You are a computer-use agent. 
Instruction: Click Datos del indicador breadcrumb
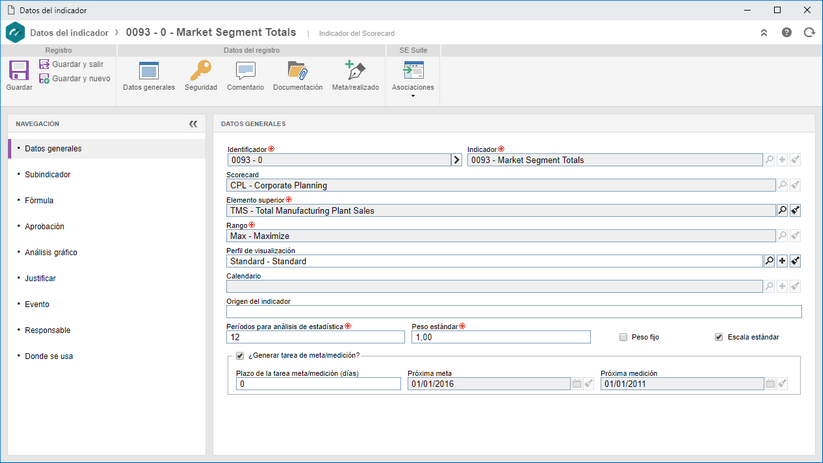[69, 33]
